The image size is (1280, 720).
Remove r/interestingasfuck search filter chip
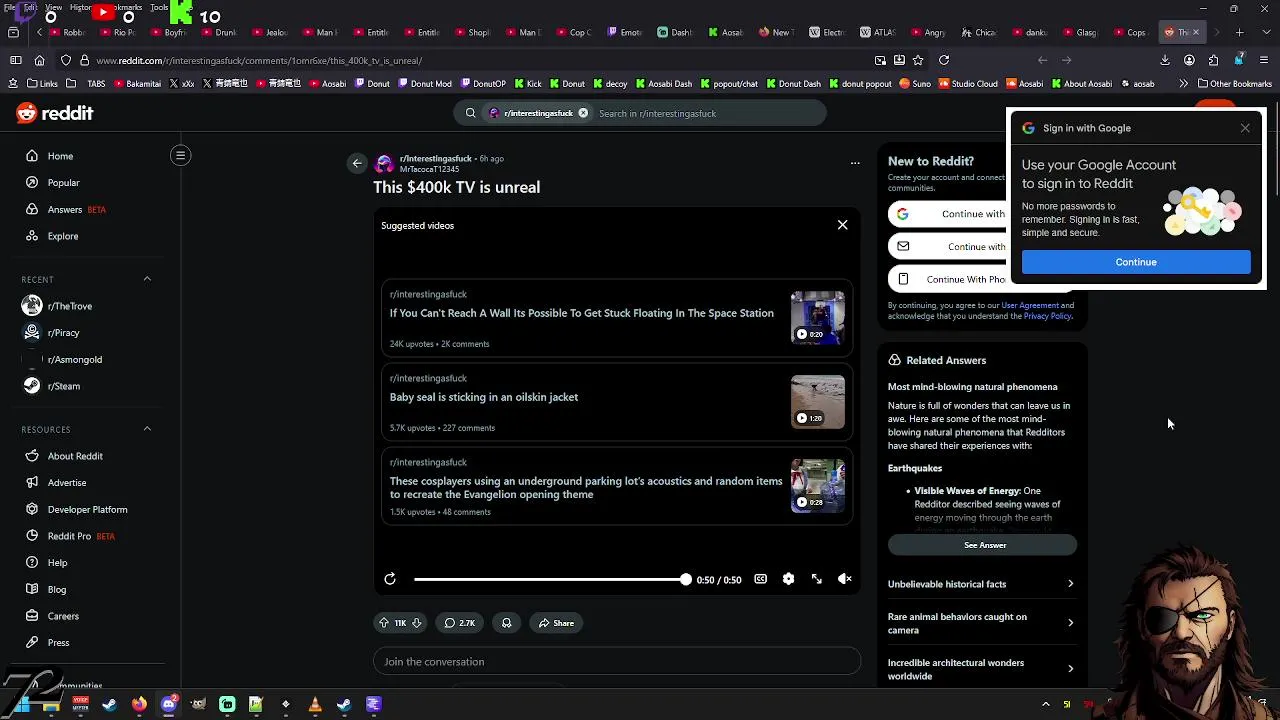pyautogui.click(x=583, y=113)
